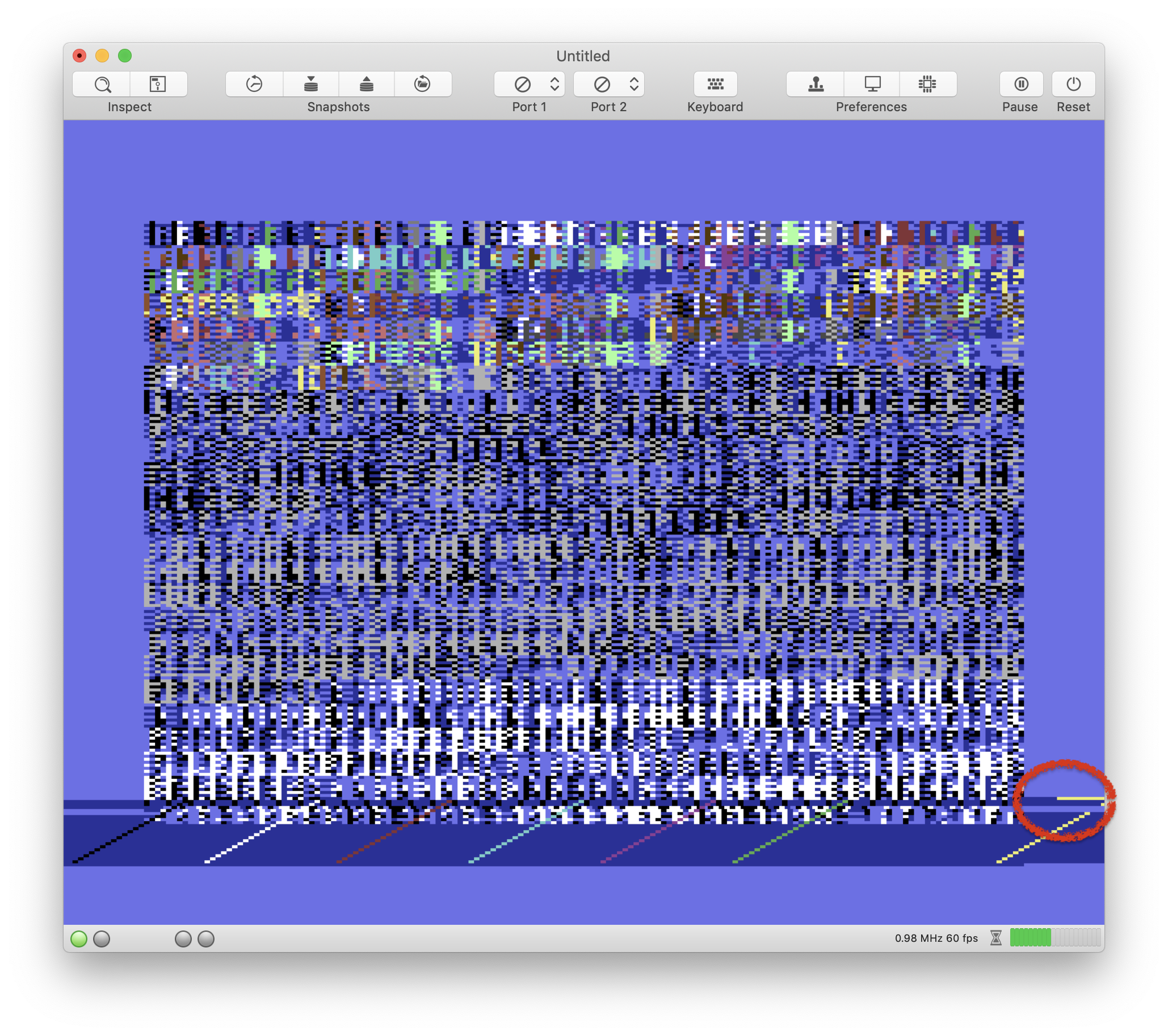The width and height of the screenshot is (1168, 1036).
Task: Click the second gray drive indicator in the status bar
Action: pos(205,939)
